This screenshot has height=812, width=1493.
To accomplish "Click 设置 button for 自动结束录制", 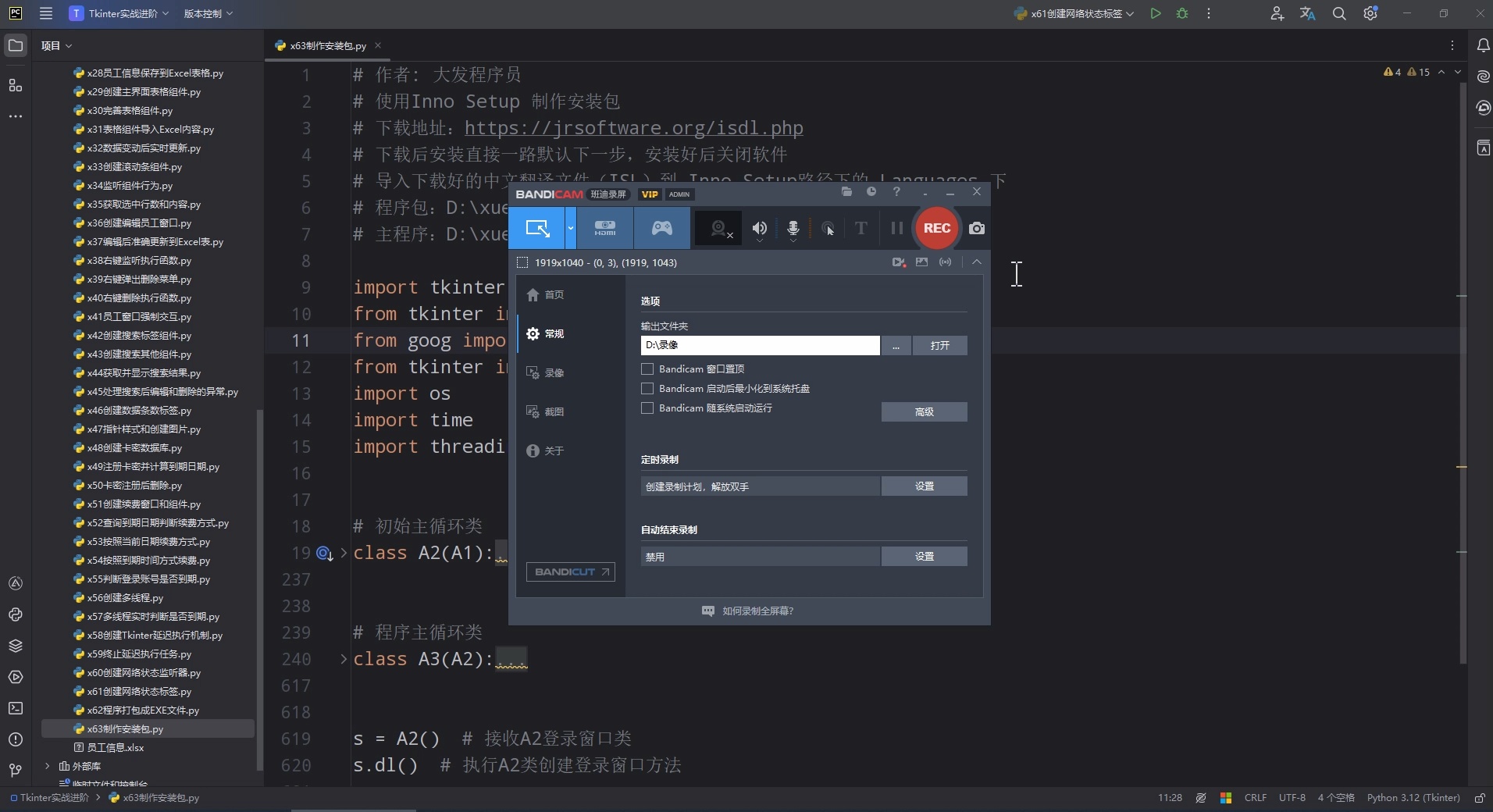I will [x=925, y=556].
